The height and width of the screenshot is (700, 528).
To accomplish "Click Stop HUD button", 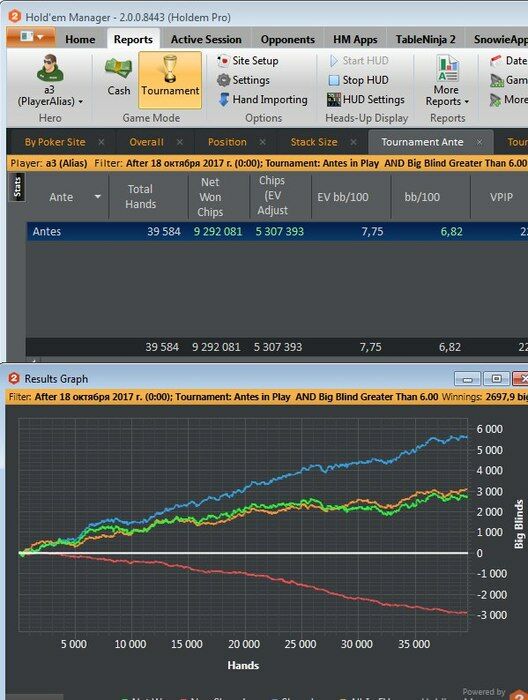I will pyautogui.click(x=358, y=80).
